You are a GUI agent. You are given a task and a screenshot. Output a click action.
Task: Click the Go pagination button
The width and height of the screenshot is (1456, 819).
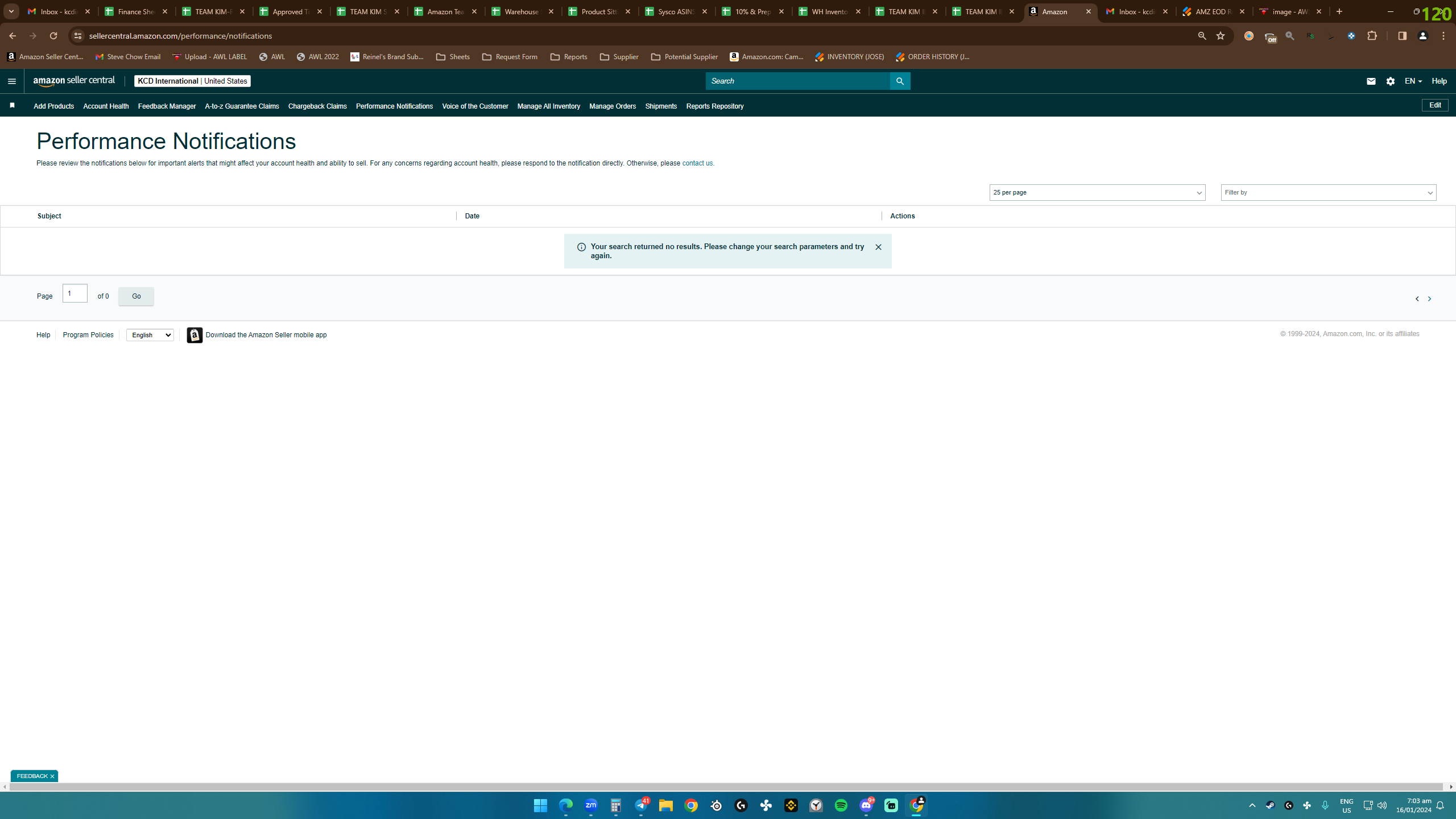click(x=136, y=296)
